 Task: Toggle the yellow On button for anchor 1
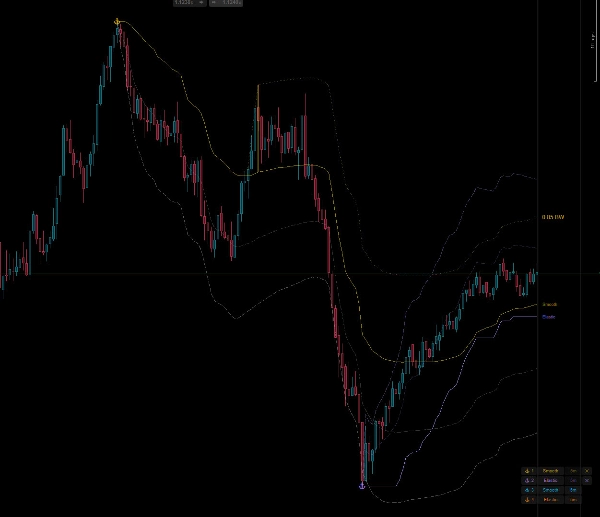(573, 471)
